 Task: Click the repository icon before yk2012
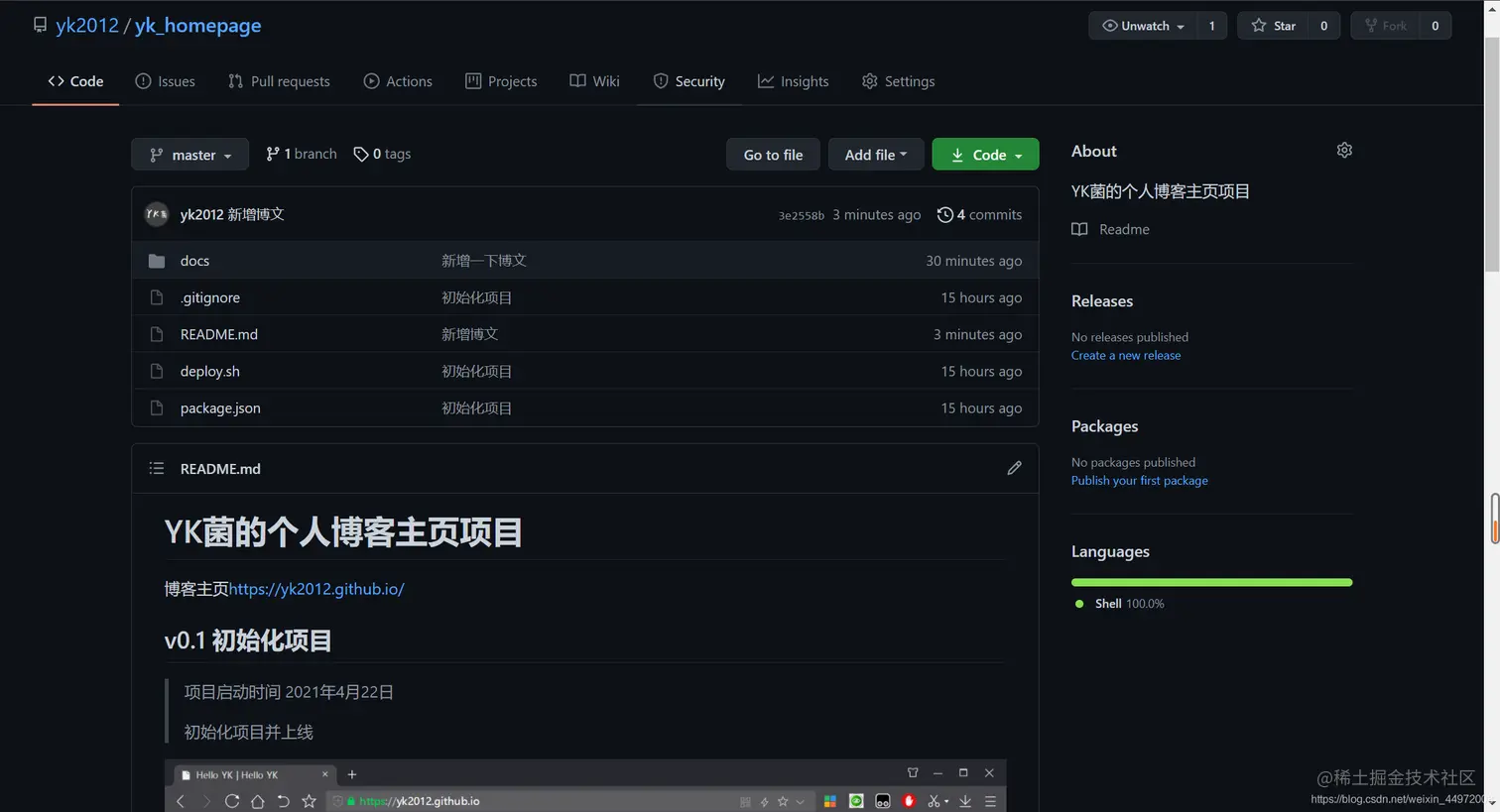(40, 25)
